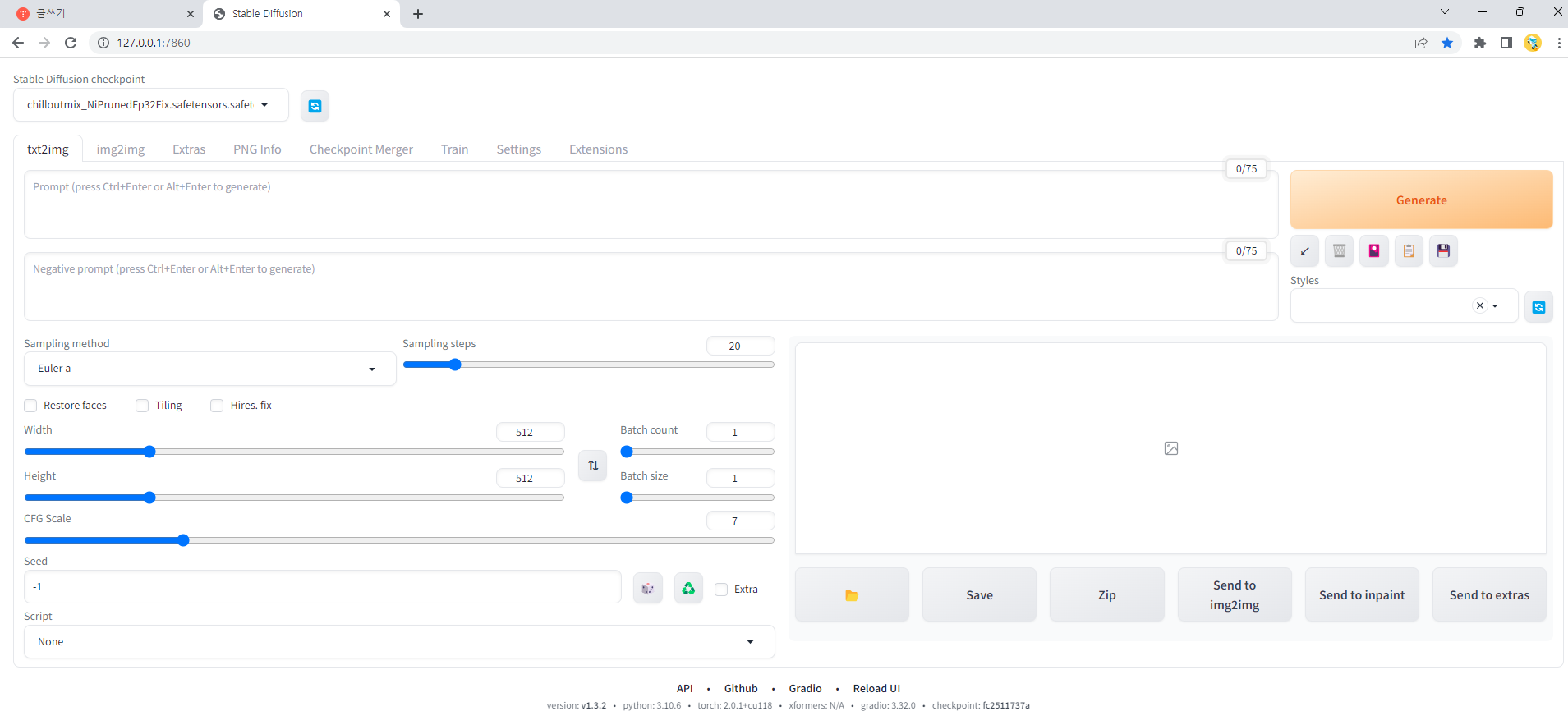Enable the Tiling checkbox
The image size is (1568, 725).
click(142, 406)
